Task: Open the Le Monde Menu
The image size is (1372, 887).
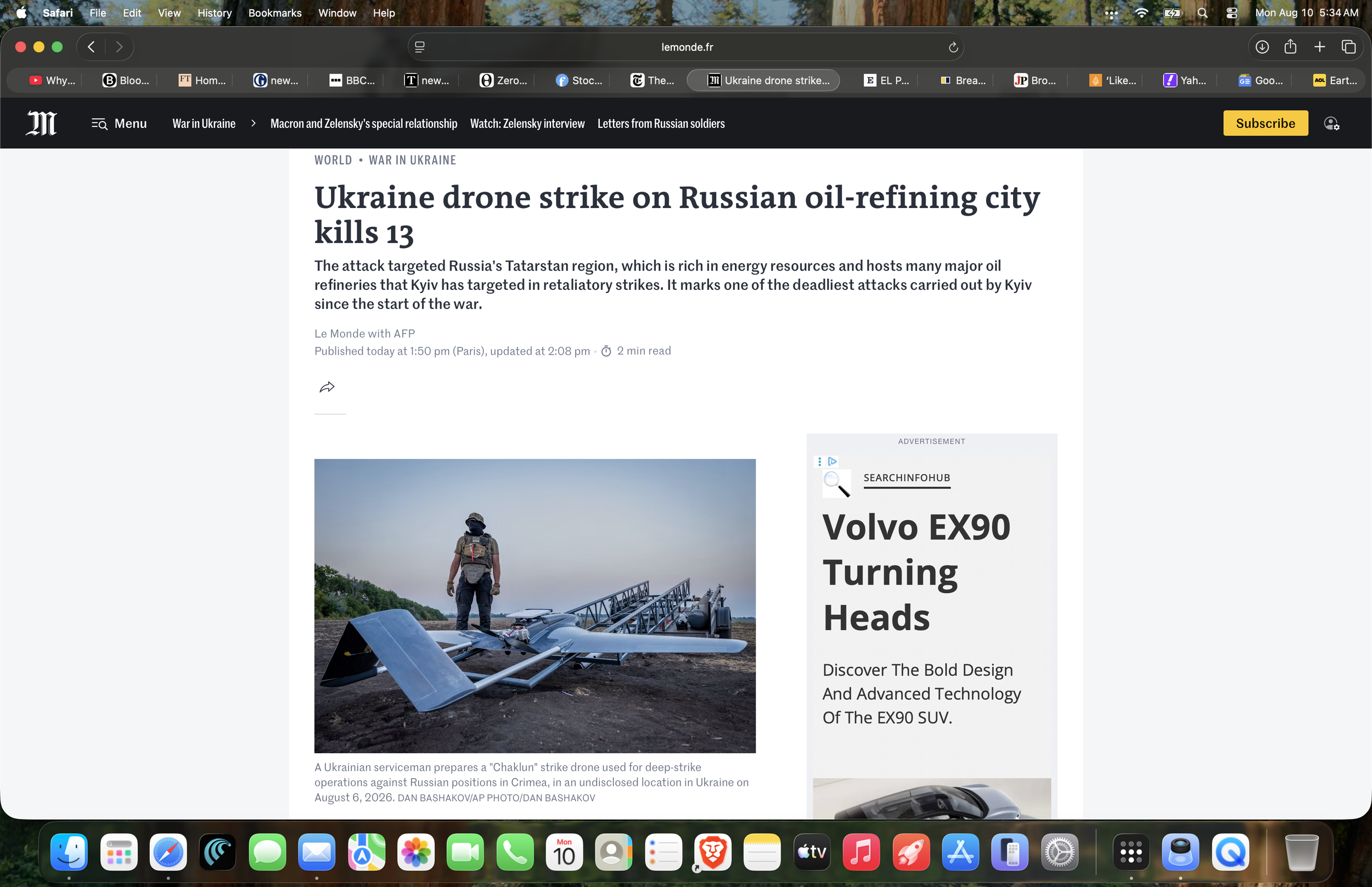Action: [x=119, y=123]
